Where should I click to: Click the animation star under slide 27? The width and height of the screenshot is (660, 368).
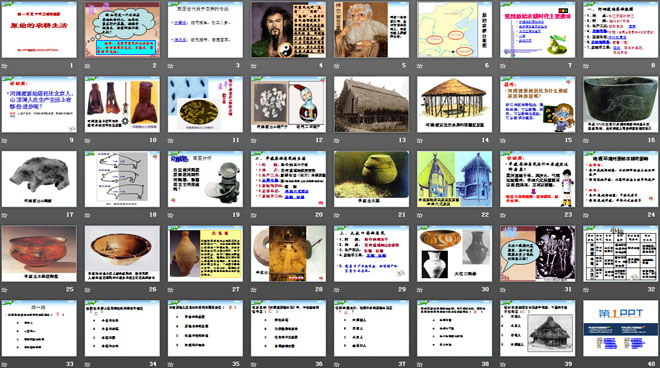point(170,290)
